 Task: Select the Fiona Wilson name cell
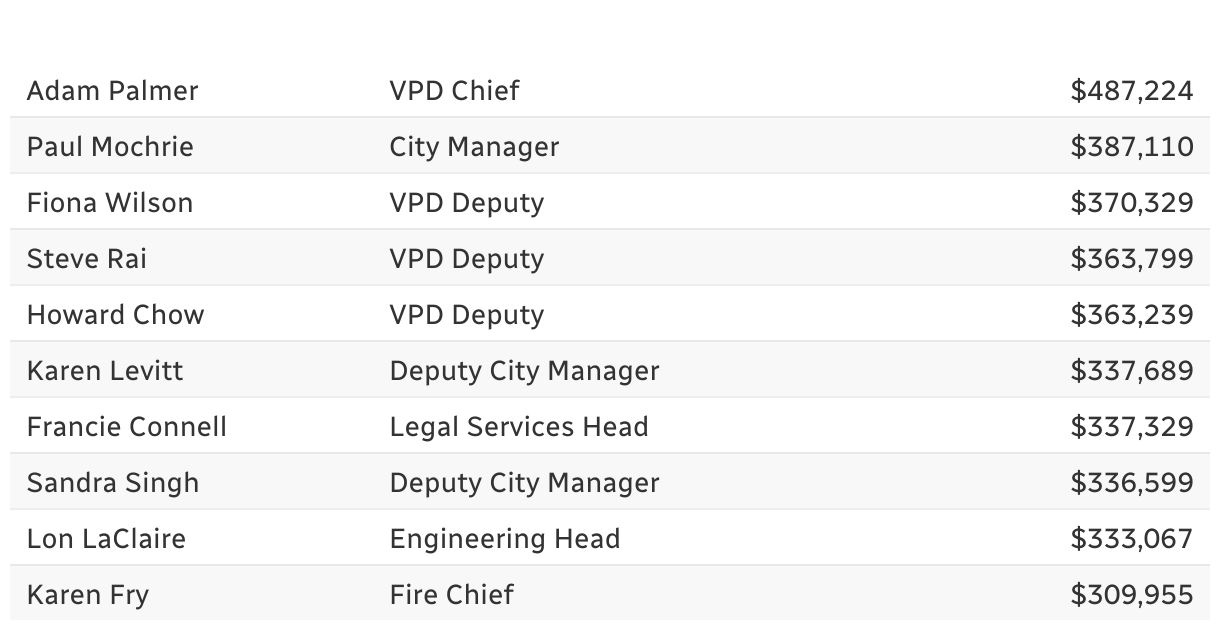click(110, 203)
